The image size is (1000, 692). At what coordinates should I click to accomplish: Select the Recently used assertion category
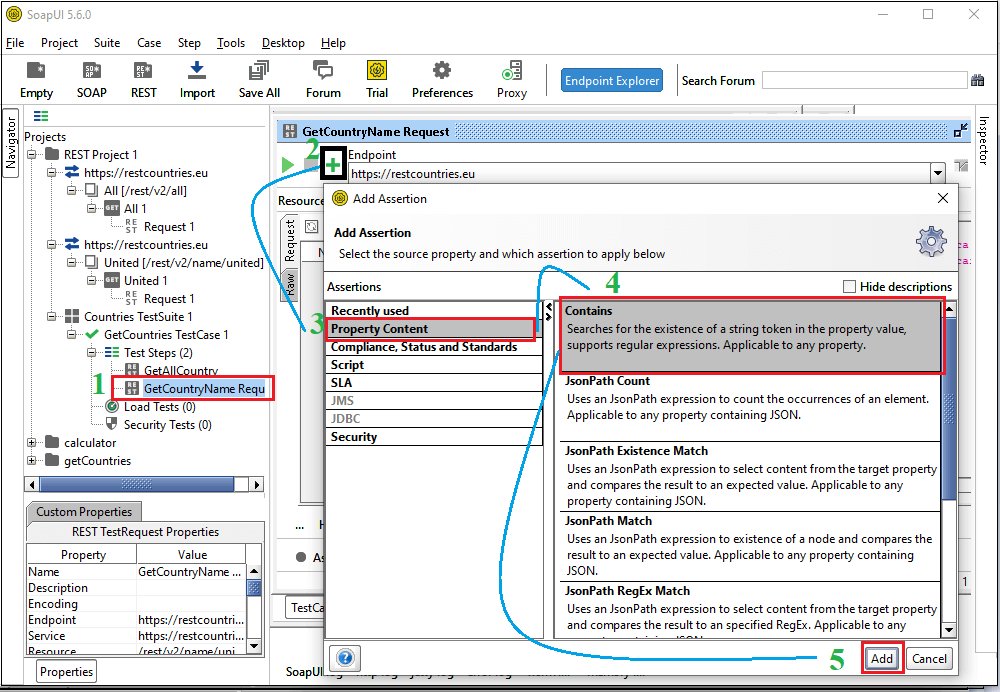point(434,311)
